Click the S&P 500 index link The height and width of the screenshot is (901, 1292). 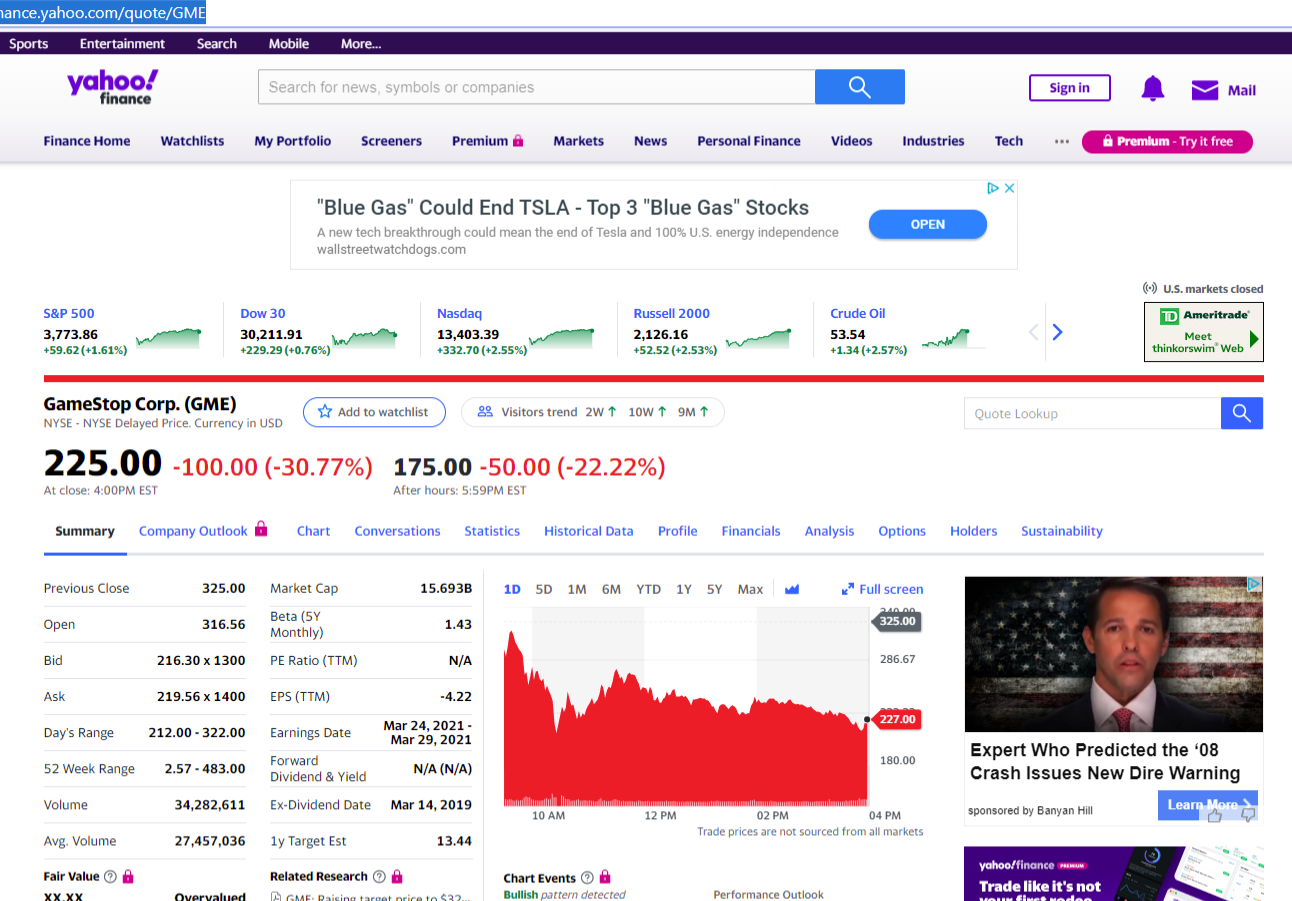[x=69, y=313]
